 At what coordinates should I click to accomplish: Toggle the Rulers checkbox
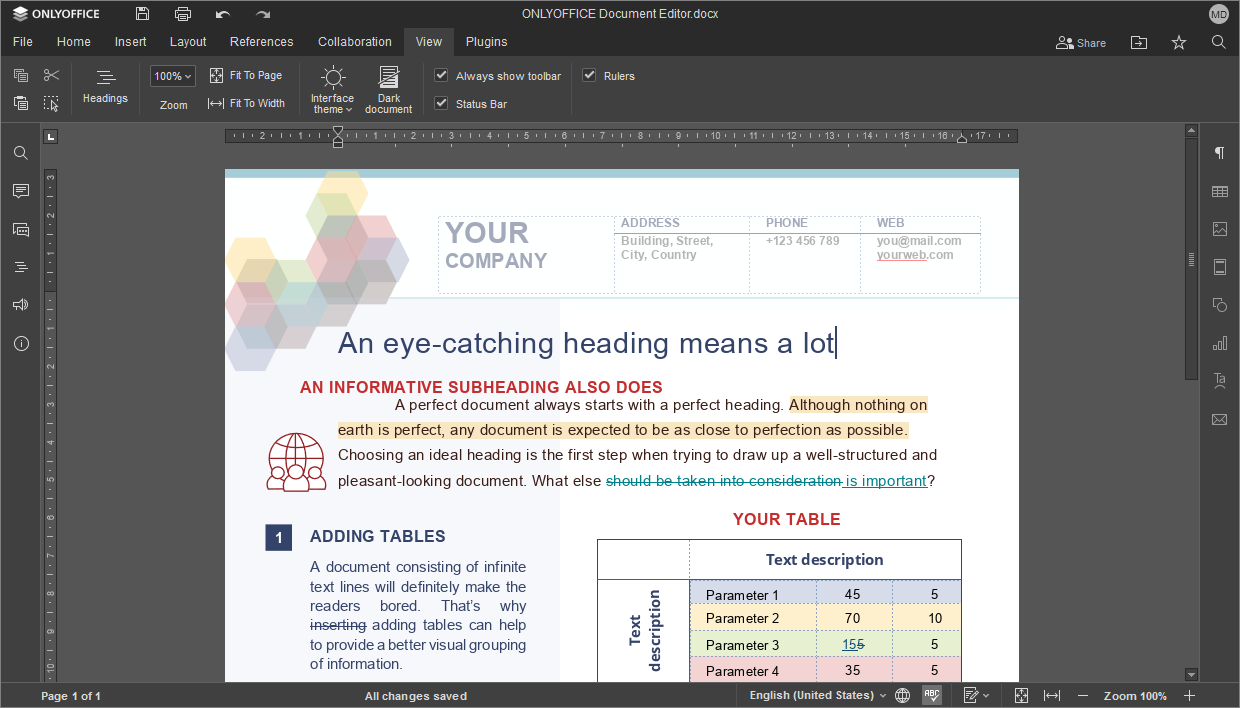pyautogui.click(x=589, y=75)
